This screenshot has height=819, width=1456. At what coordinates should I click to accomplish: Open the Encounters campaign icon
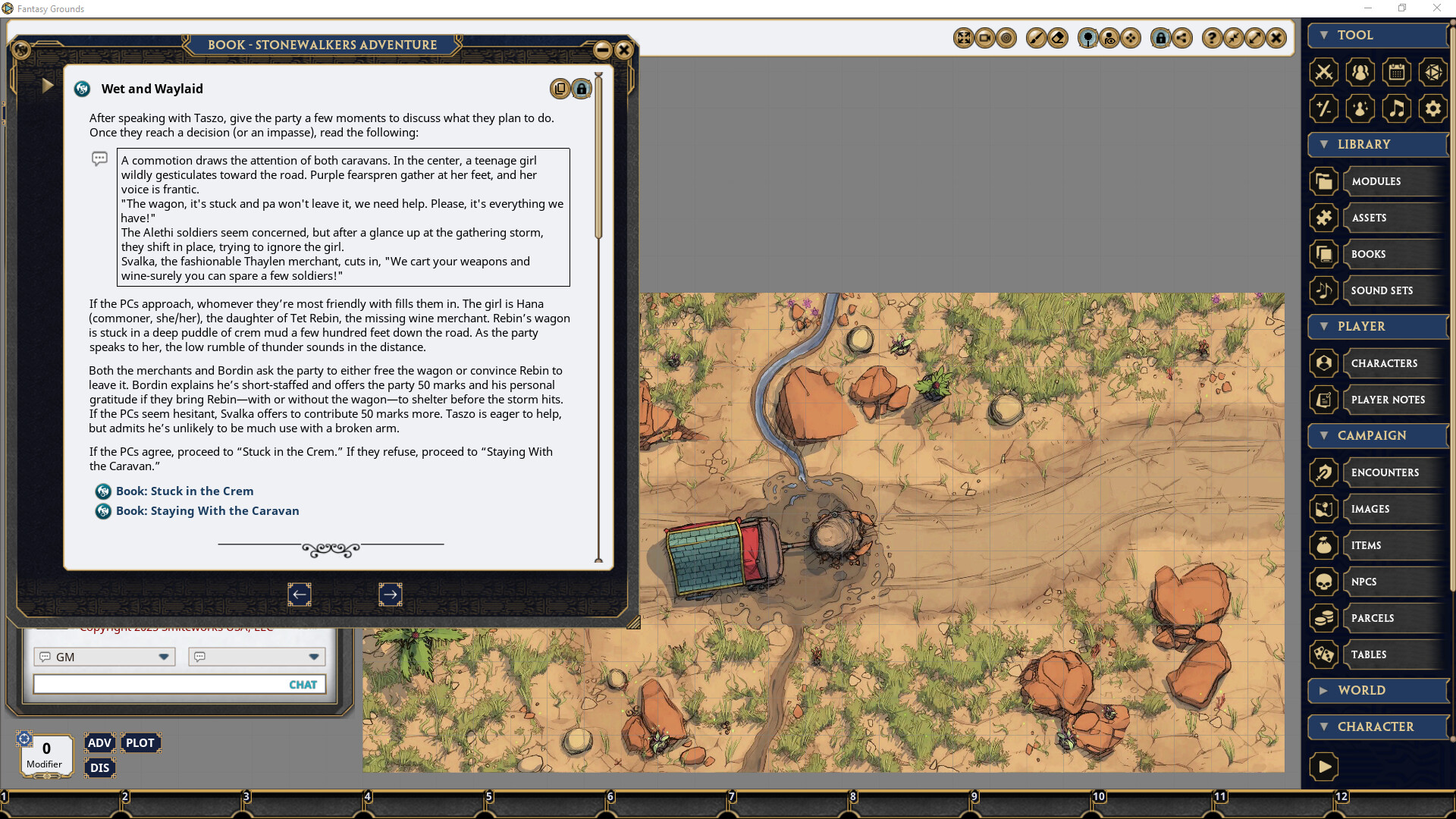pos(1323,472)
